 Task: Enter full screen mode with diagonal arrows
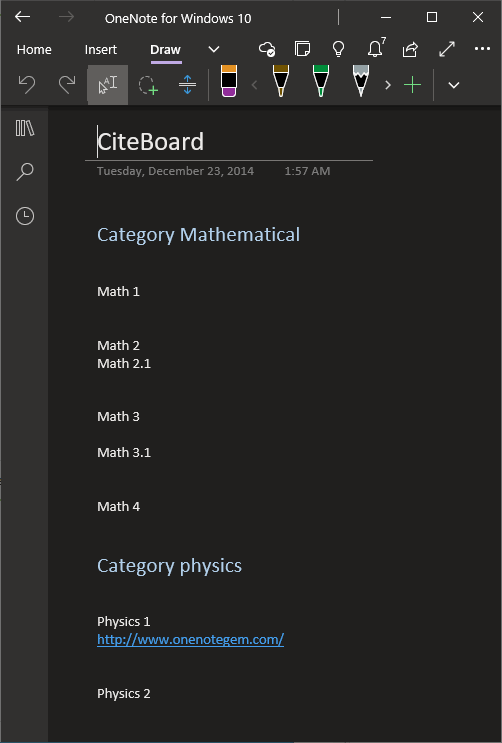click(x=447, y=49)
